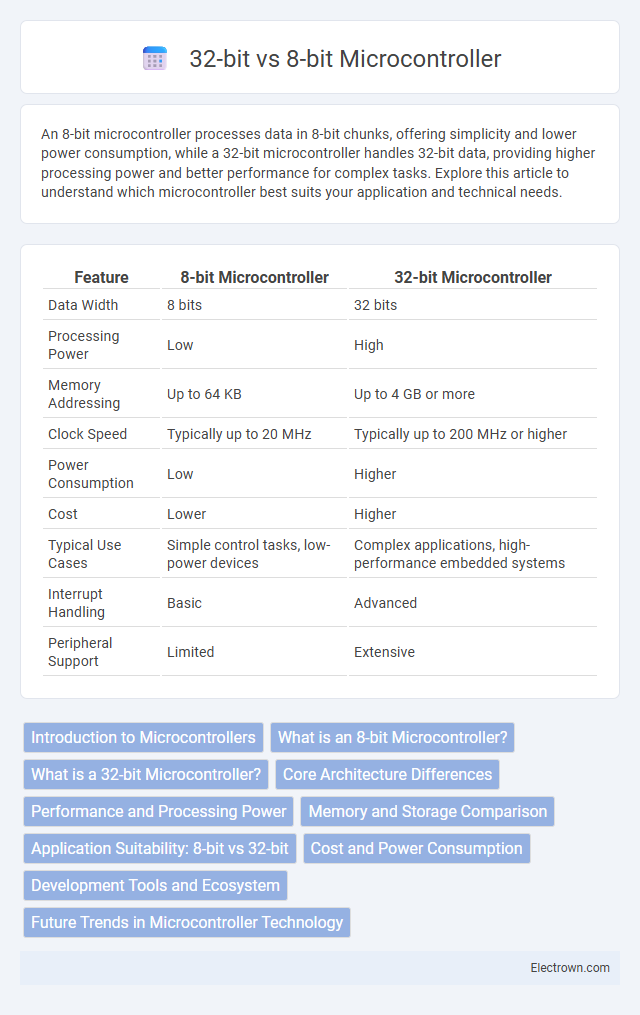
Task: Click the '8 bits' table cell
Action: tap(184, 305)
